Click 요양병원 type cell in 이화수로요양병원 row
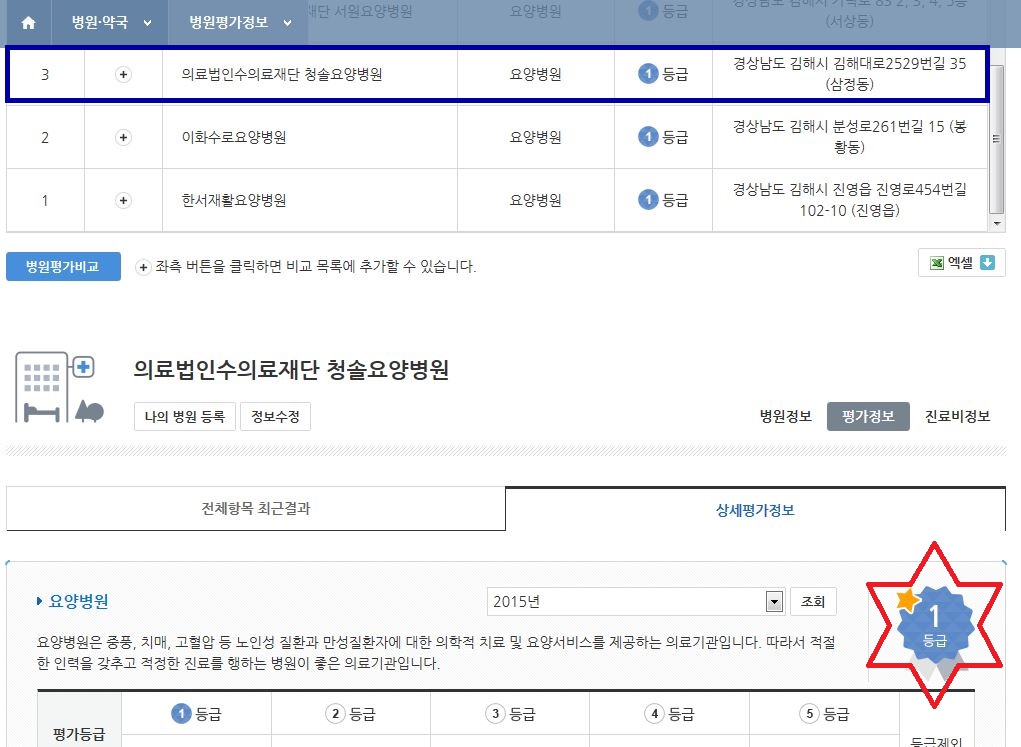 pyautogui.click(x=536, y=137)
